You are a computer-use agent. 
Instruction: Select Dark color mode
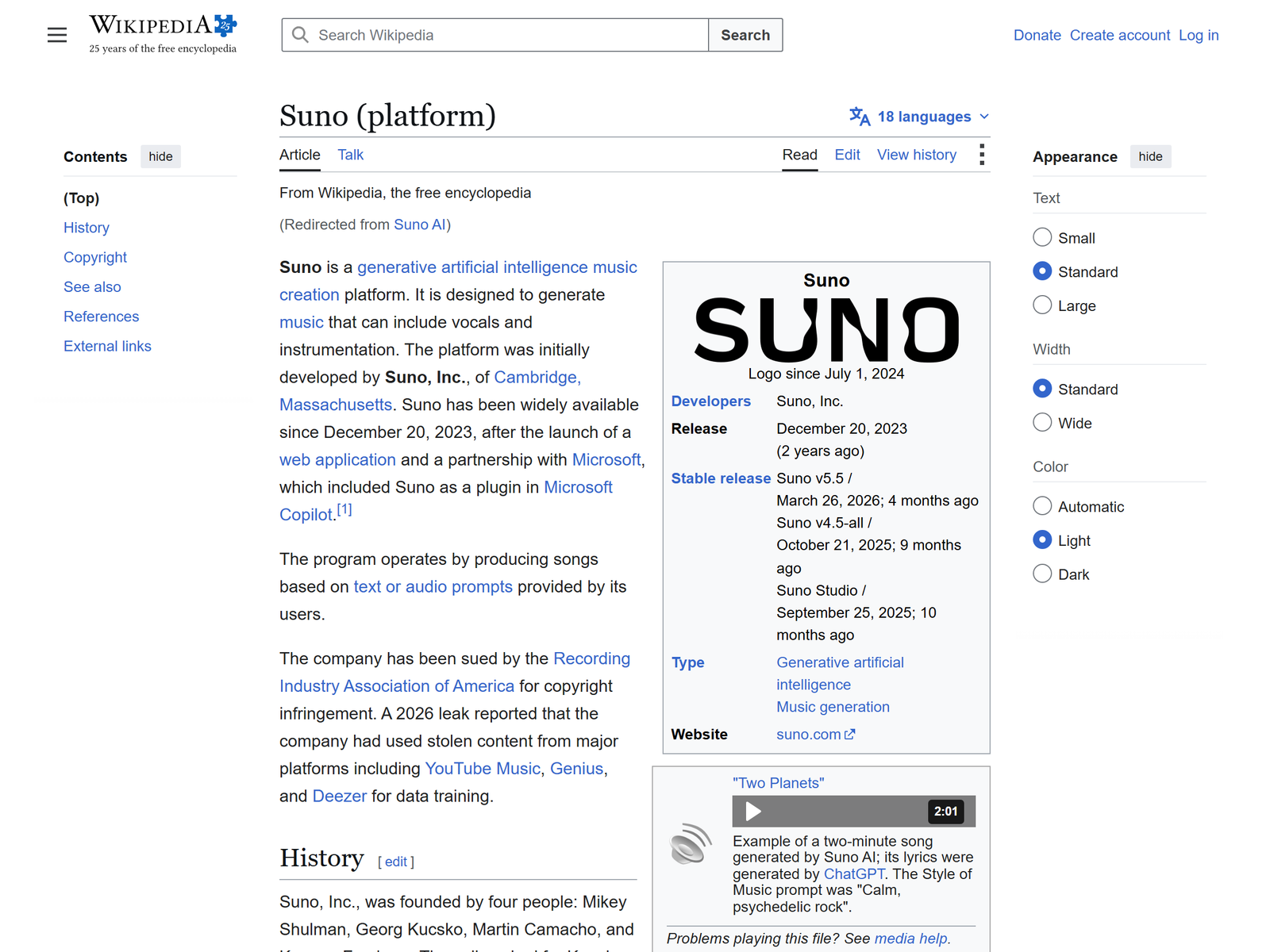(x=1042, y=574)
